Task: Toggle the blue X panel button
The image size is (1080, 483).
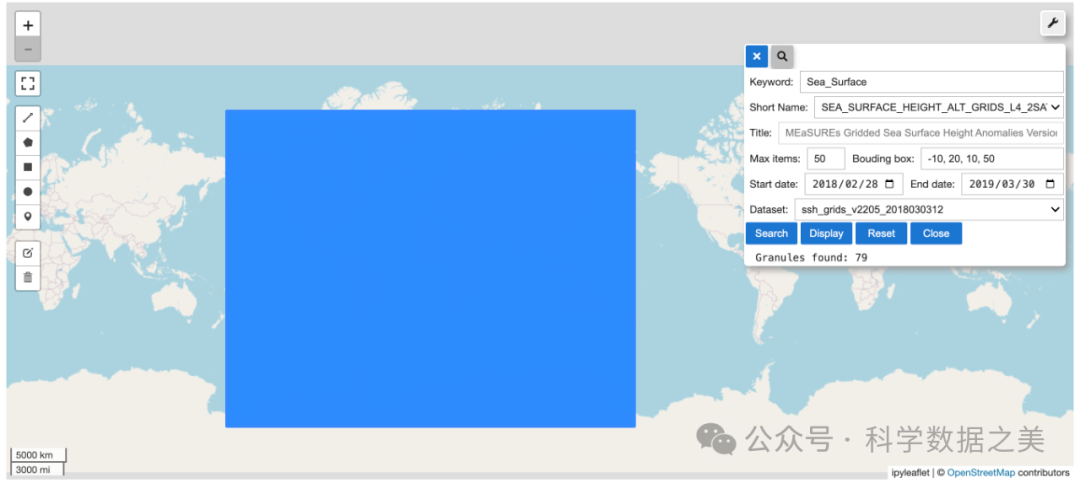Action: [757, 57]
